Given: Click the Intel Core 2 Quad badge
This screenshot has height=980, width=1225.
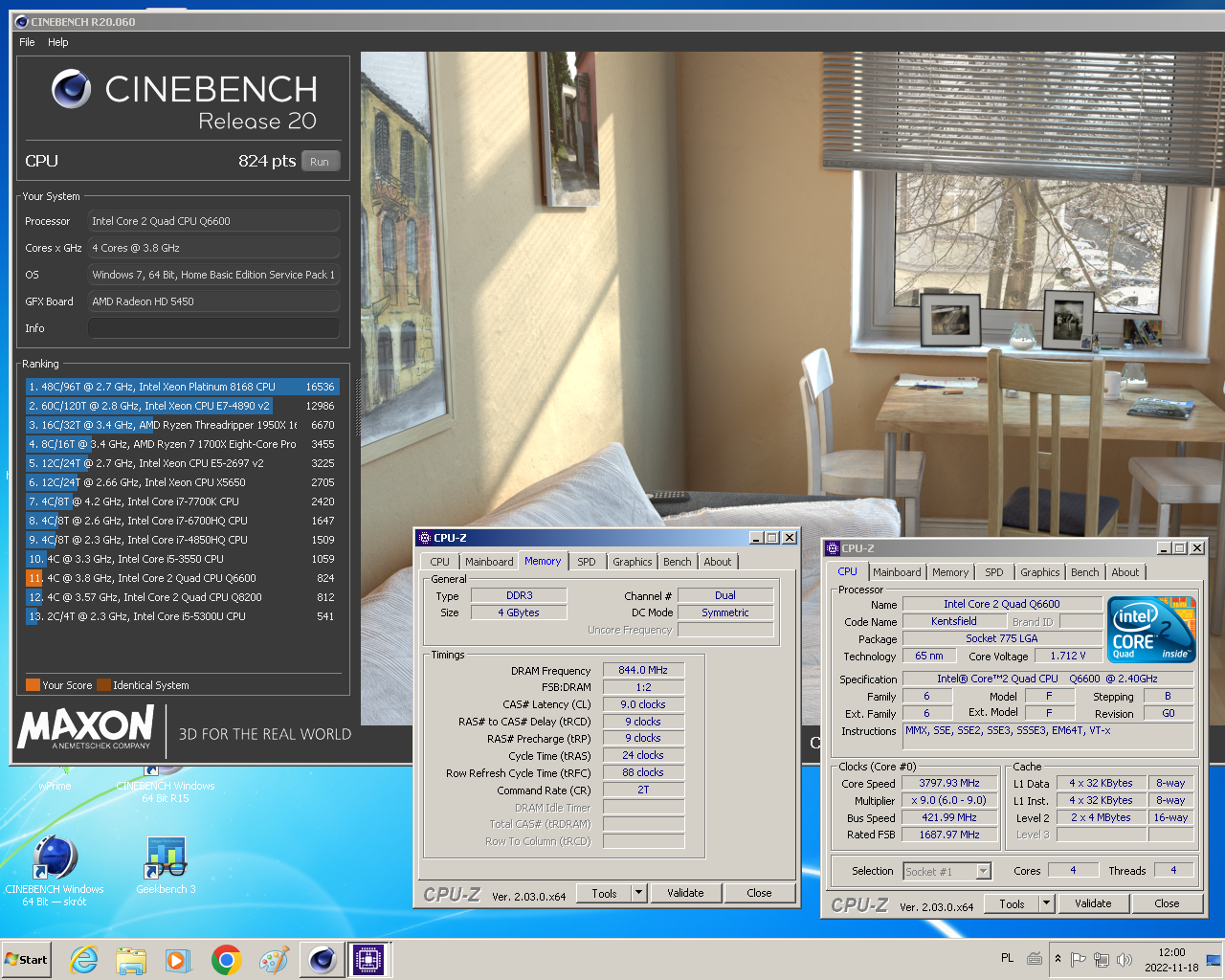Looking at the screenshot, I should [1151, 629].
